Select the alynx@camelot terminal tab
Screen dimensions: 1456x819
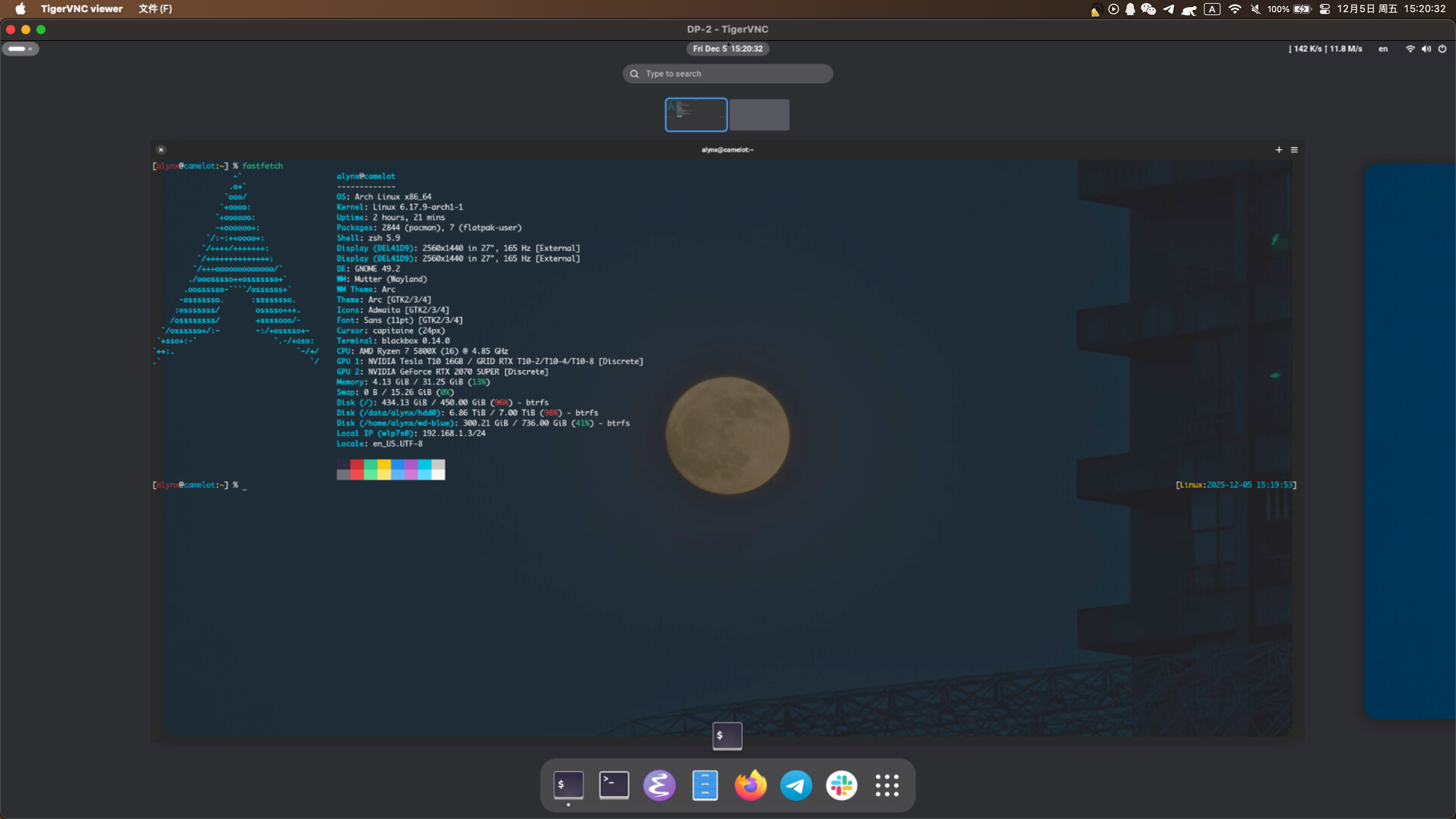pyautogui.click(x=728, y=150)
